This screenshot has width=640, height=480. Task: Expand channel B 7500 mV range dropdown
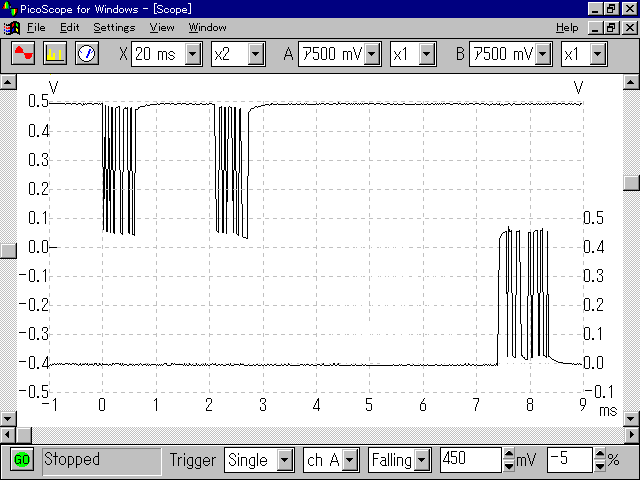pyautogui.click(x=543, y=54)
